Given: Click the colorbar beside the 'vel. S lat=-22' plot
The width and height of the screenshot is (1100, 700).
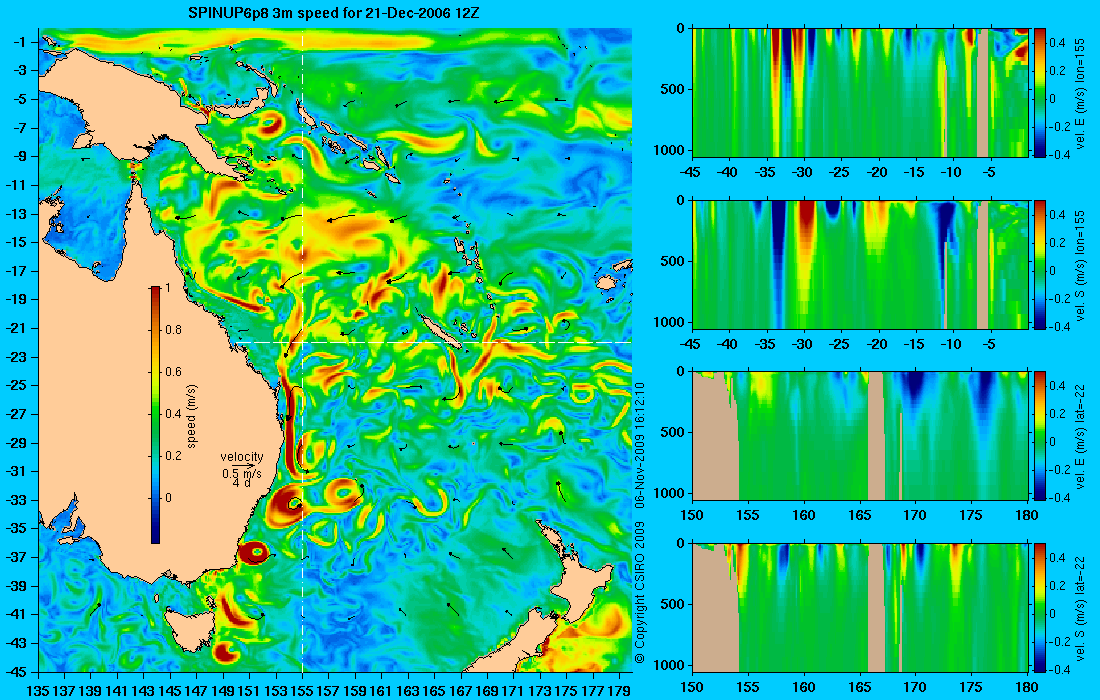Looking at the screenshot, I should 1039,607.
